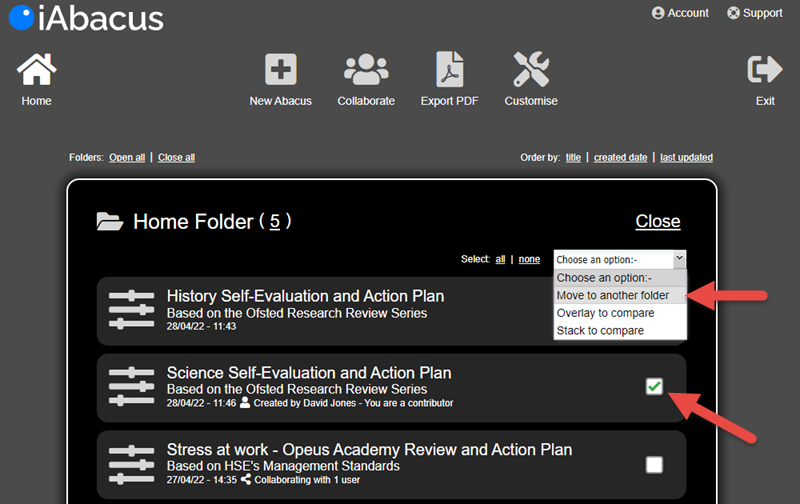Open the Collaborate people icon
The image size is (800, 504).
366,70
